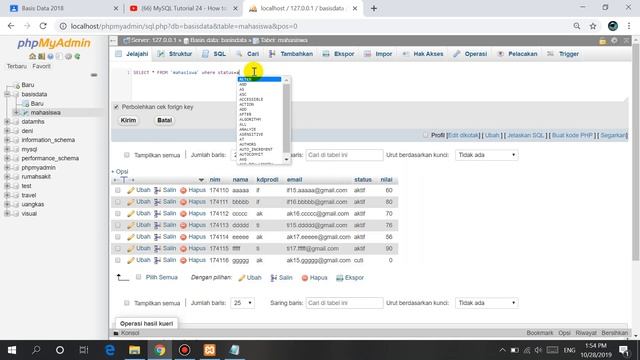Click Salin copy icon for row 174114
This screenshot has height=360, width=640.
157,237
